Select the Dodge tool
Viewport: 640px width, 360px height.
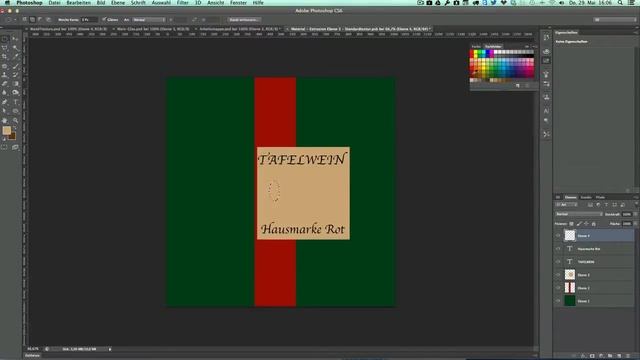tap(15, 93)
